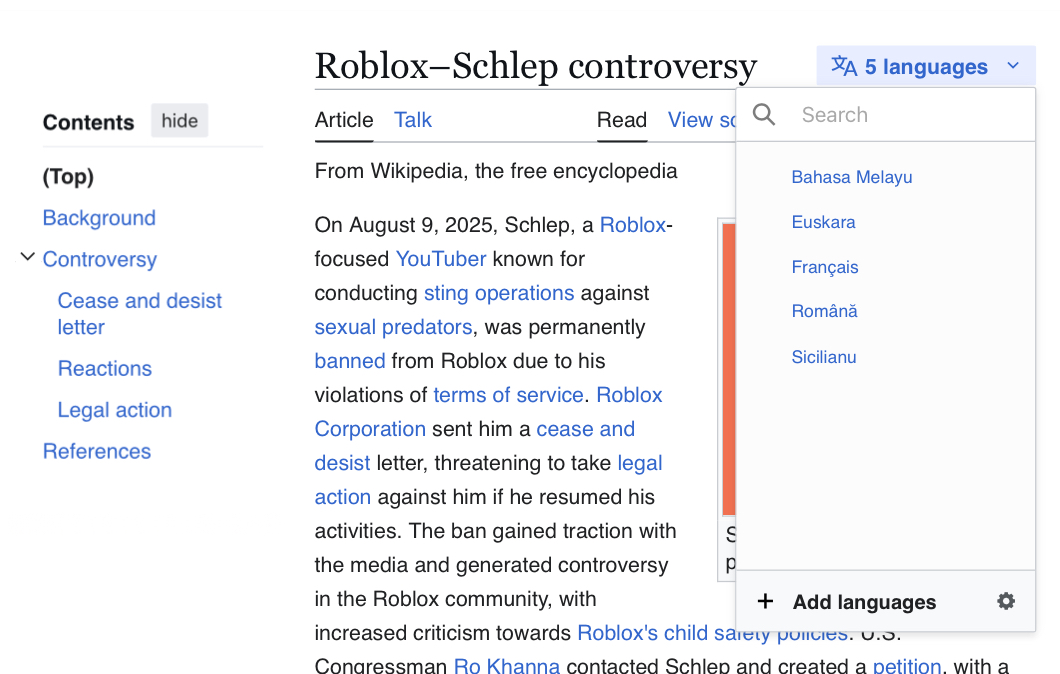Collapse the 5 languages dropdown arrow
Viewport: 1060px width, 674px height.
click(x=1013, y=67)
